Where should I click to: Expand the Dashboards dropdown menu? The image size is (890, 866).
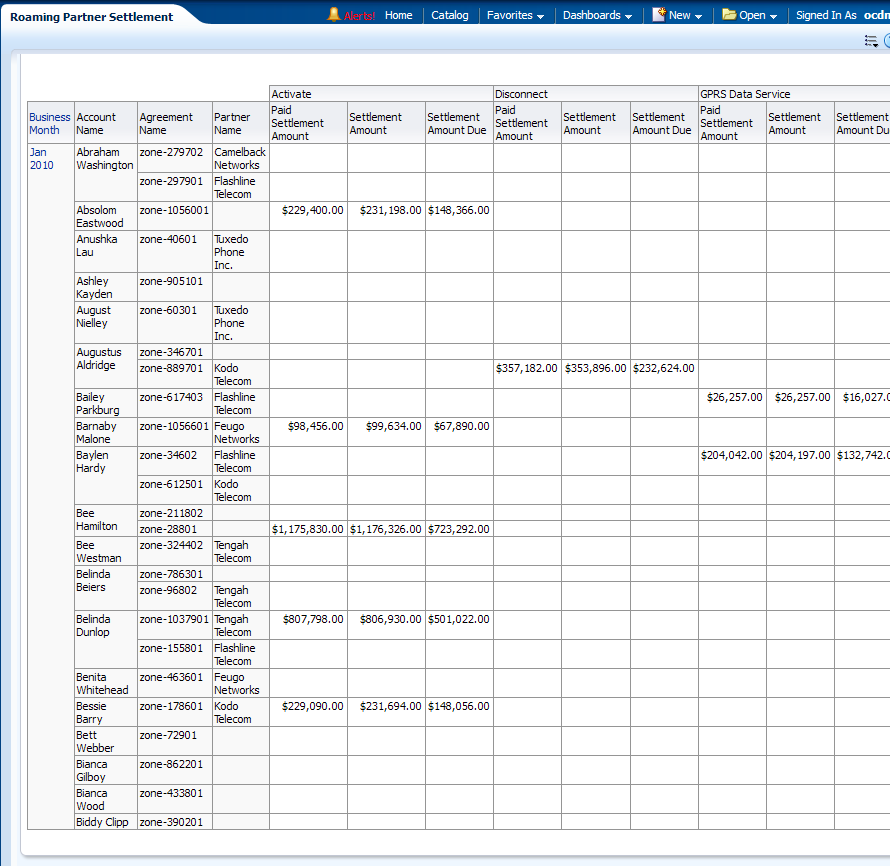597,16
